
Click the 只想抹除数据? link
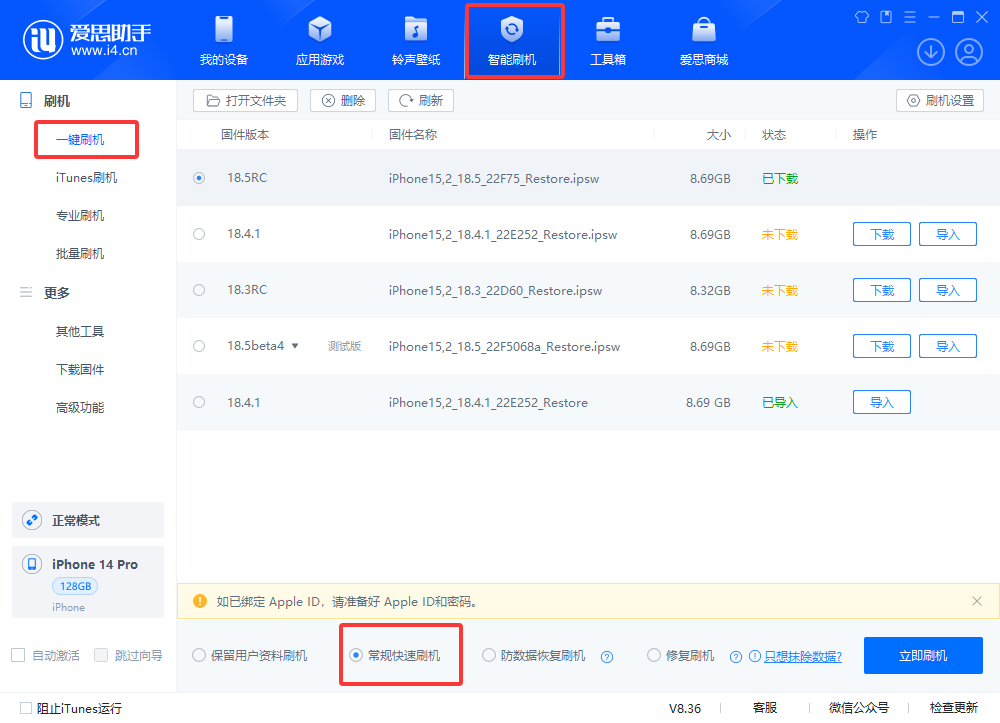coord(802,657)
